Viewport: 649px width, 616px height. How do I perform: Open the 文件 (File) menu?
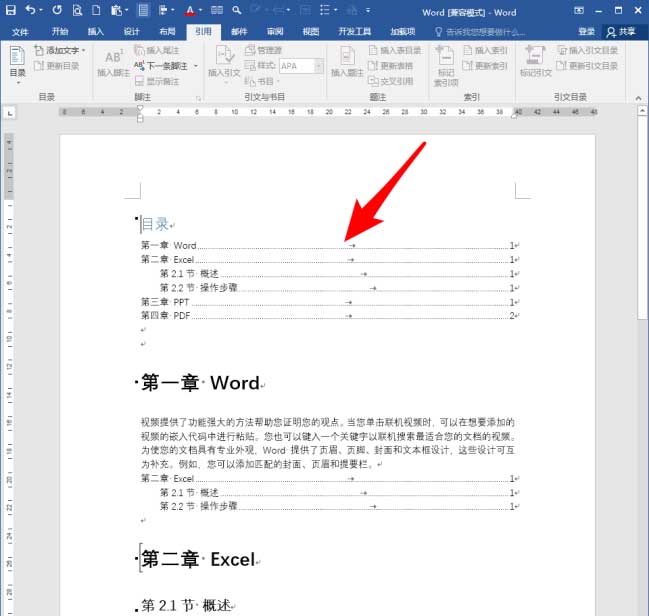20,32
